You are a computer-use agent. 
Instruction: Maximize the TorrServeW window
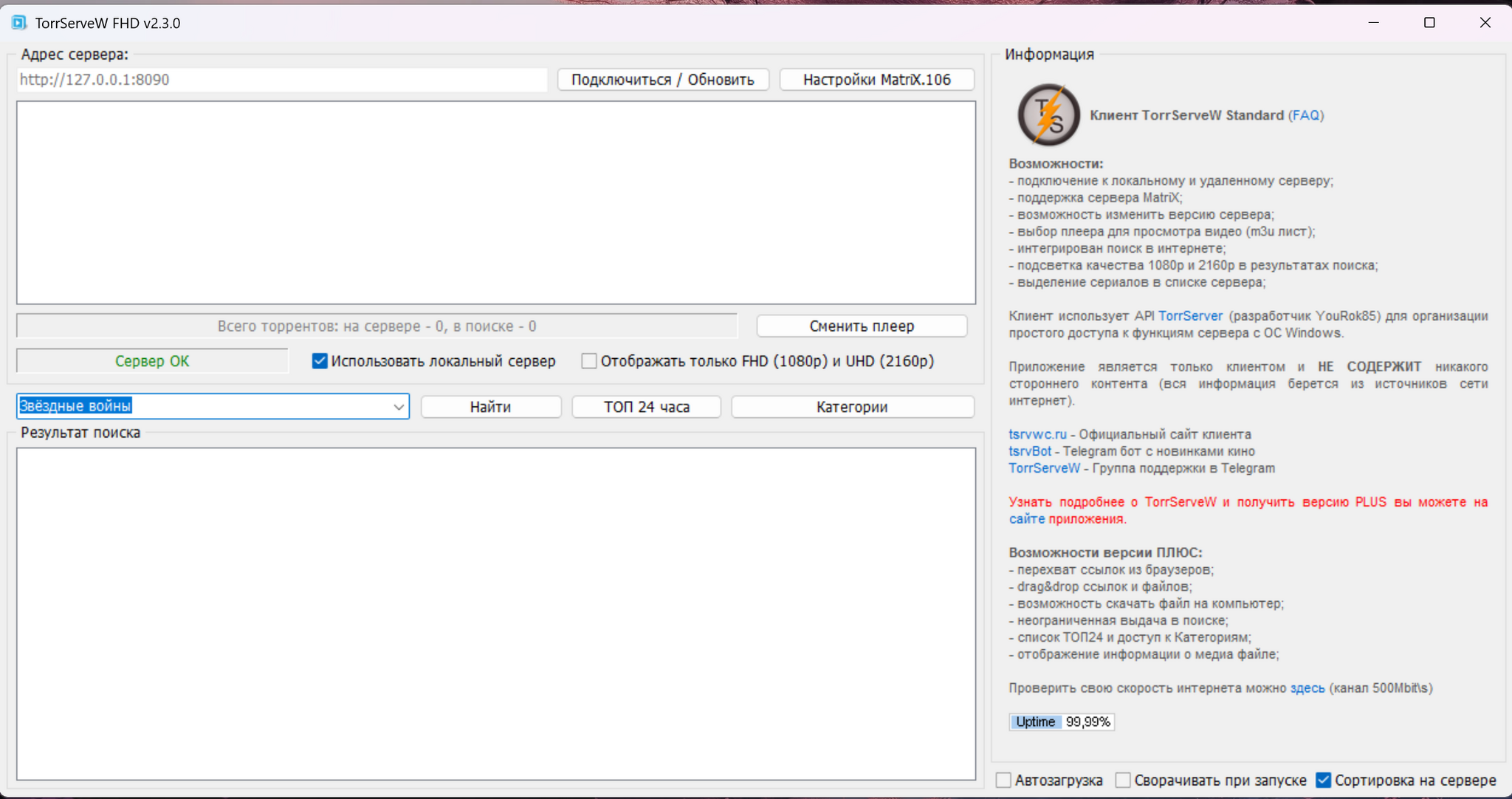point(1429,23)
